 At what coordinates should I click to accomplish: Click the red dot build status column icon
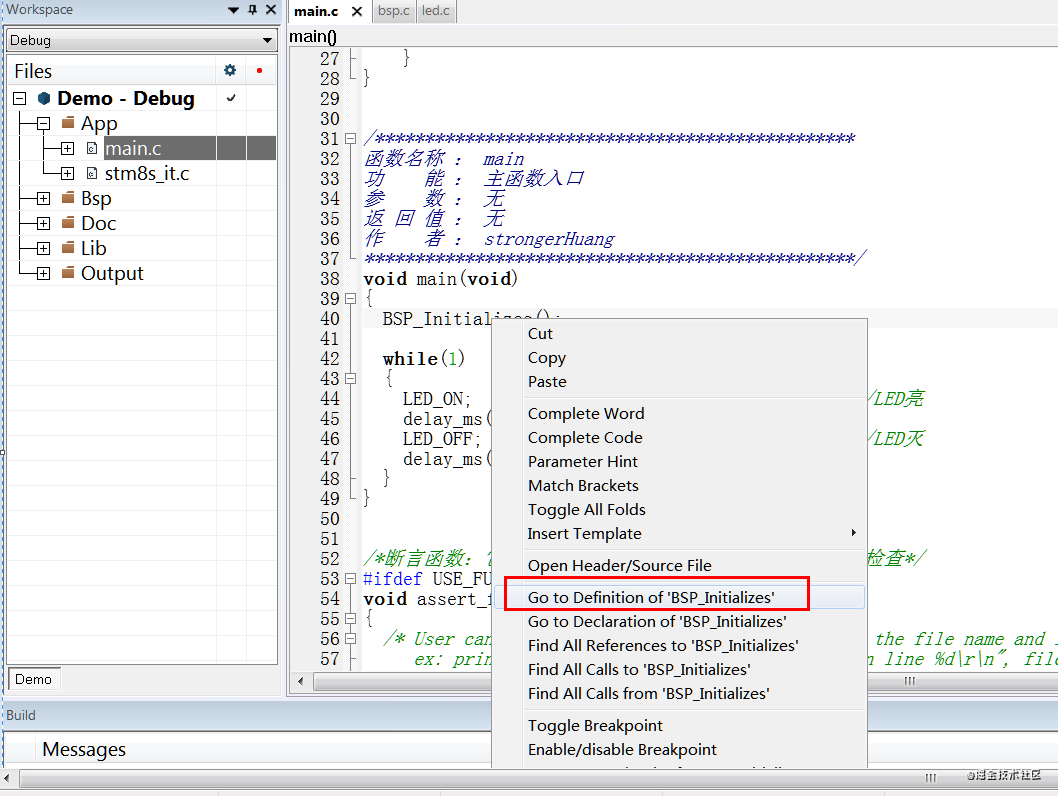tap(259, 71)
